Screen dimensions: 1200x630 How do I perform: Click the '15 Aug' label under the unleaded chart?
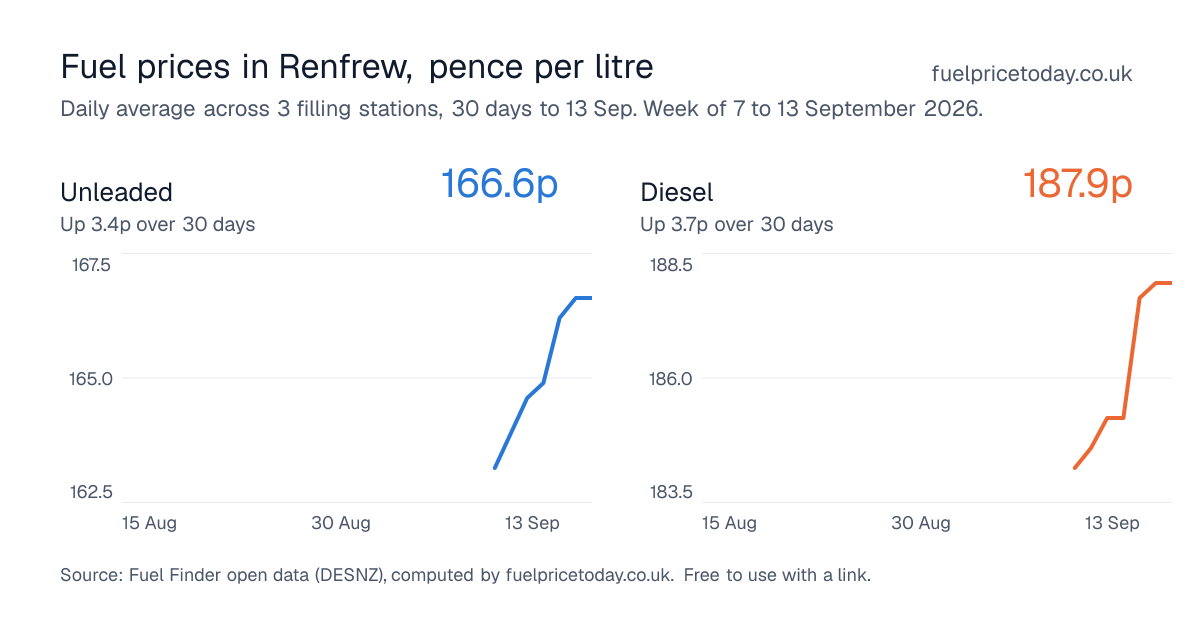click(x=149, y=523)
